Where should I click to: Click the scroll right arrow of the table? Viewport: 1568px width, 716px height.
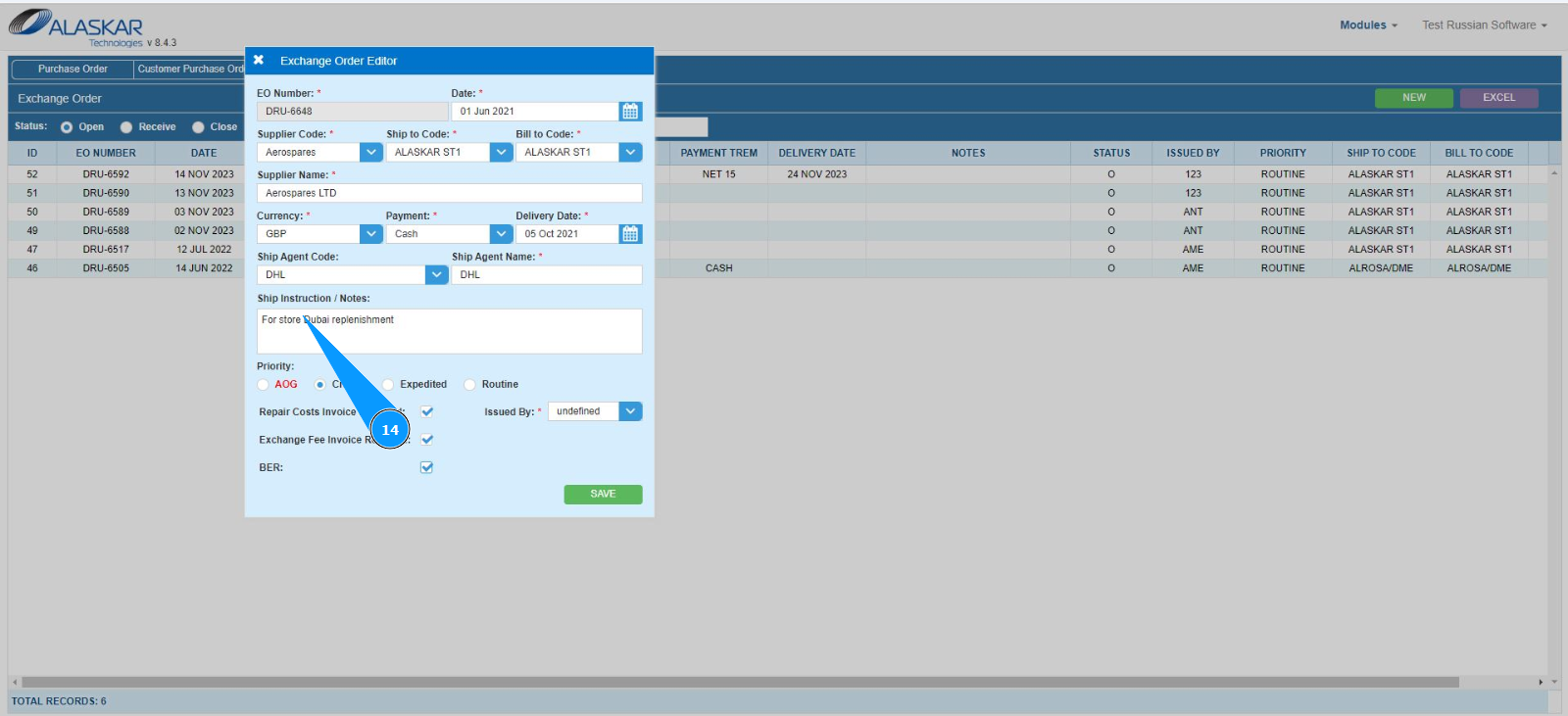pos(1542,682)
